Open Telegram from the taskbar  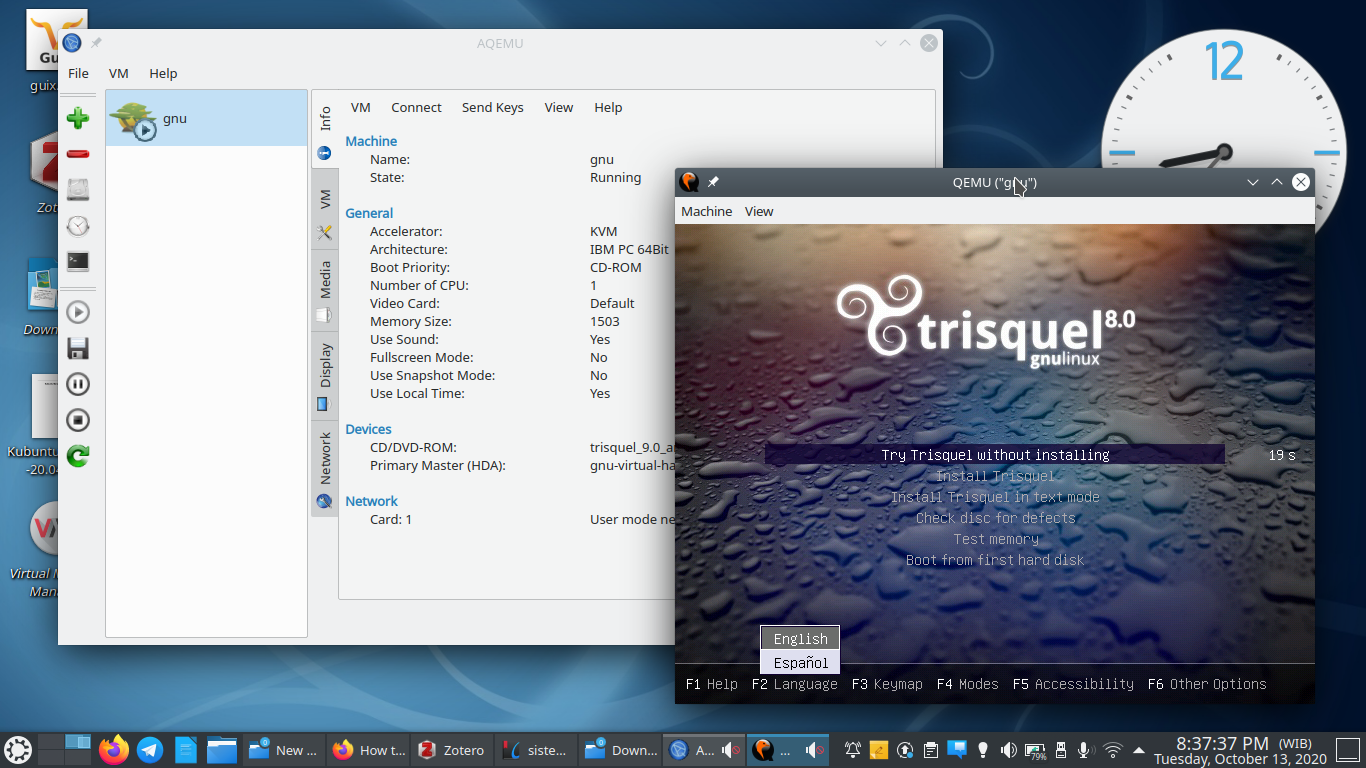coord(150,749)
